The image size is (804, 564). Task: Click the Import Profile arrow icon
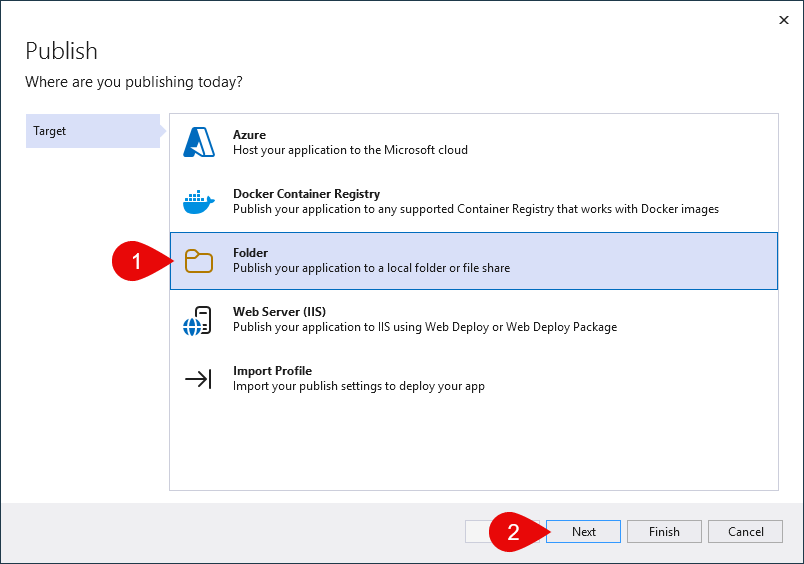[x=198, y=379]
